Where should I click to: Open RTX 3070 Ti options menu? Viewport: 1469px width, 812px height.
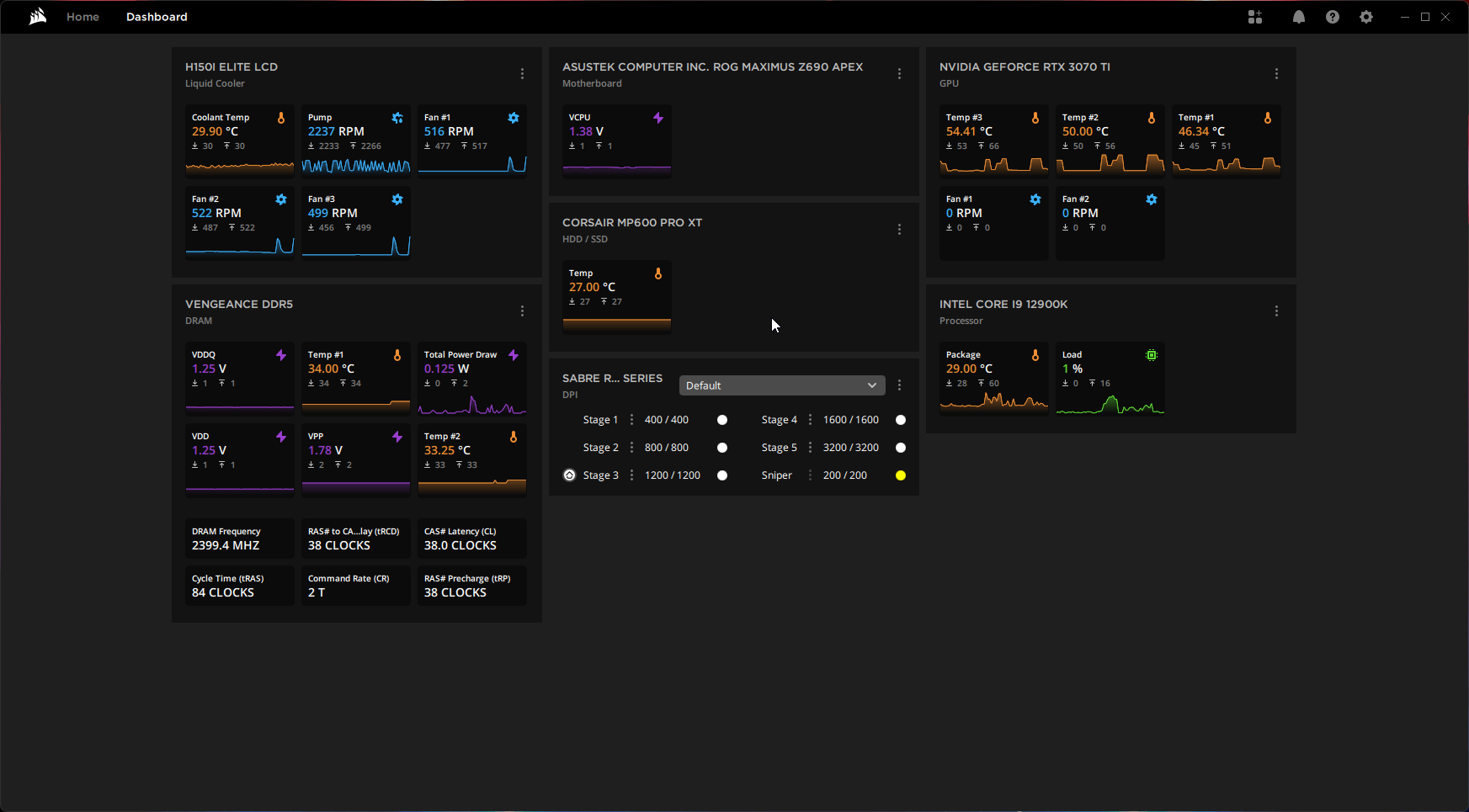click(1276, 74)
